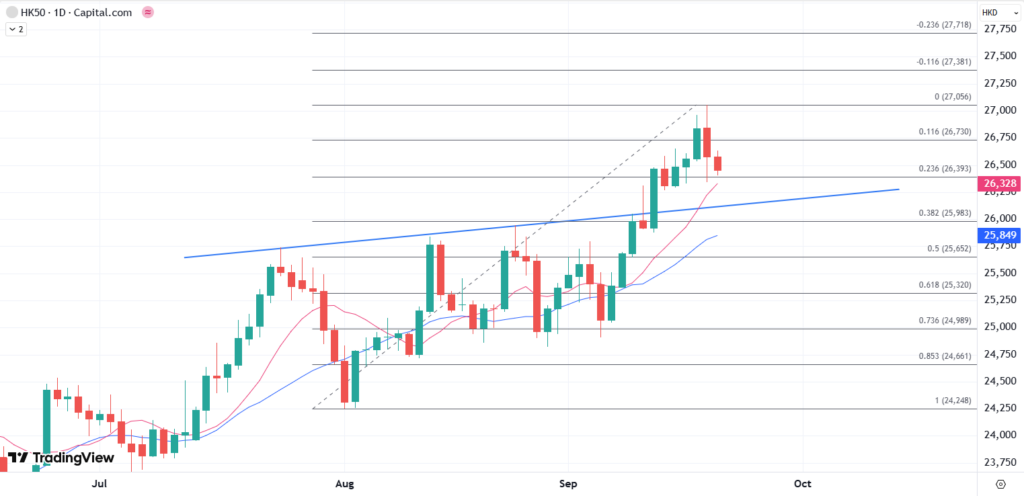Click the pink market status icon
Viewport: 1024px width, 496px height.
pyautogui.click(x=149, y=12)
